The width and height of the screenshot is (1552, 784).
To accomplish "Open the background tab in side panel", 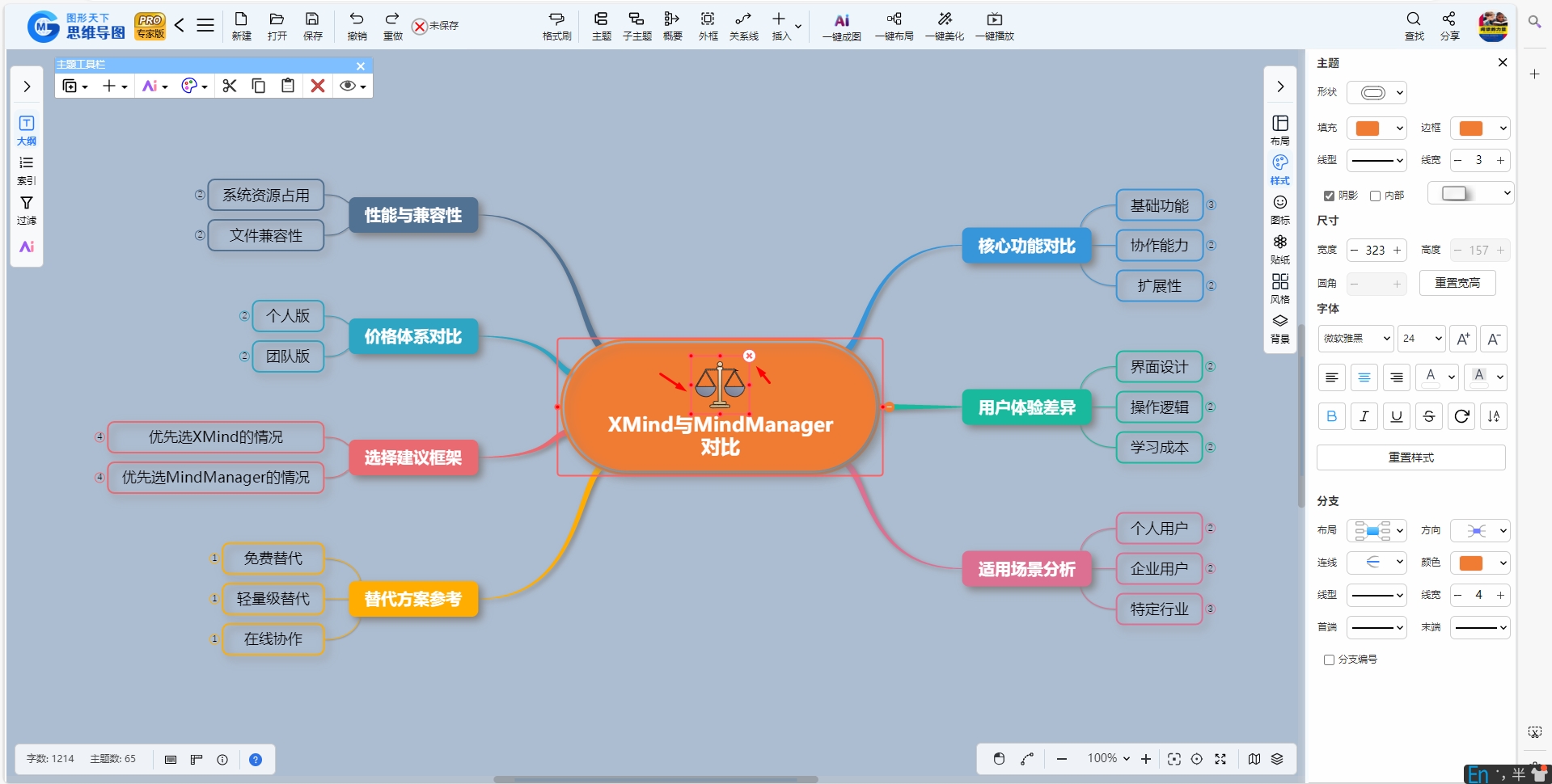I will 1280,329.
